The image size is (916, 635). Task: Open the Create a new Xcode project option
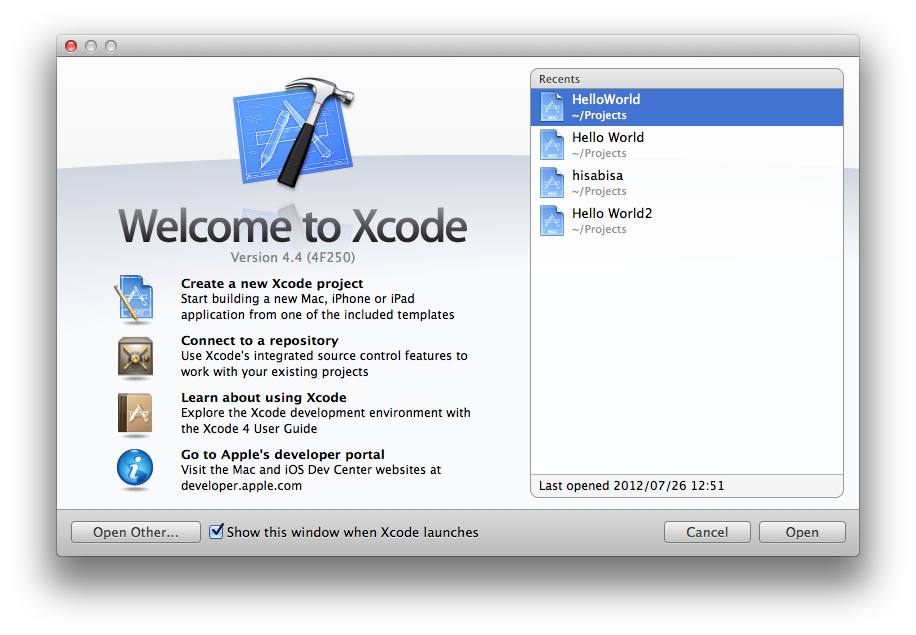pos(272,284)
